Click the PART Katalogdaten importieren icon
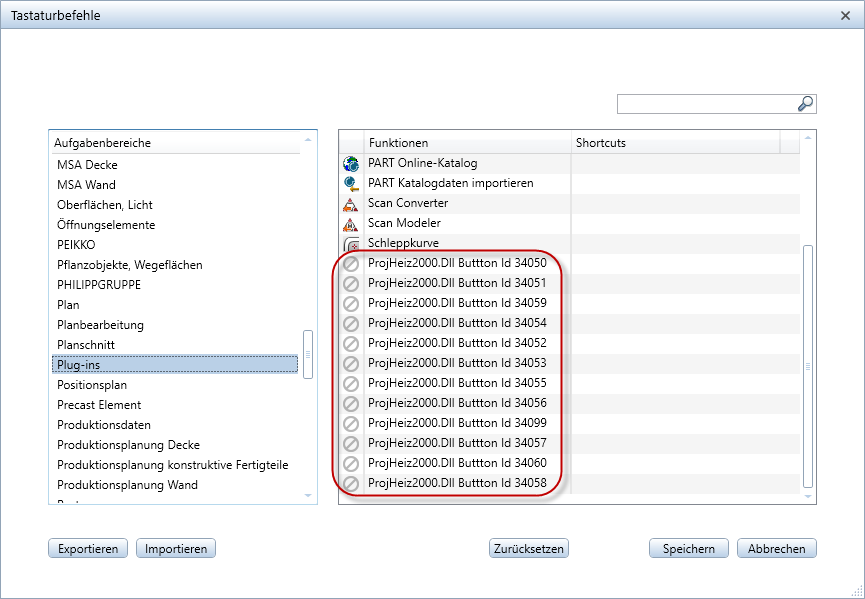Image resolution: width=865 pixels, height=599 pixels. tap(351, 183)
